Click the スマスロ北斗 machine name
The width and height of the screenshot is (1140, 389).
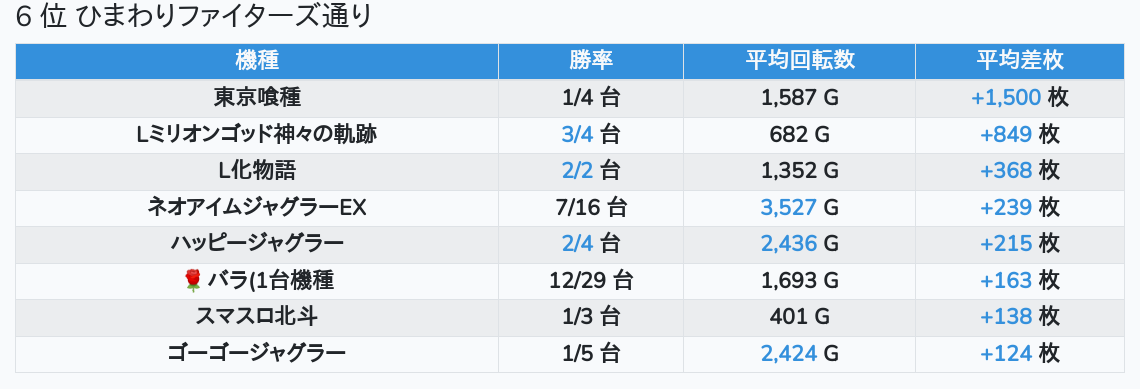click(257, 317)
